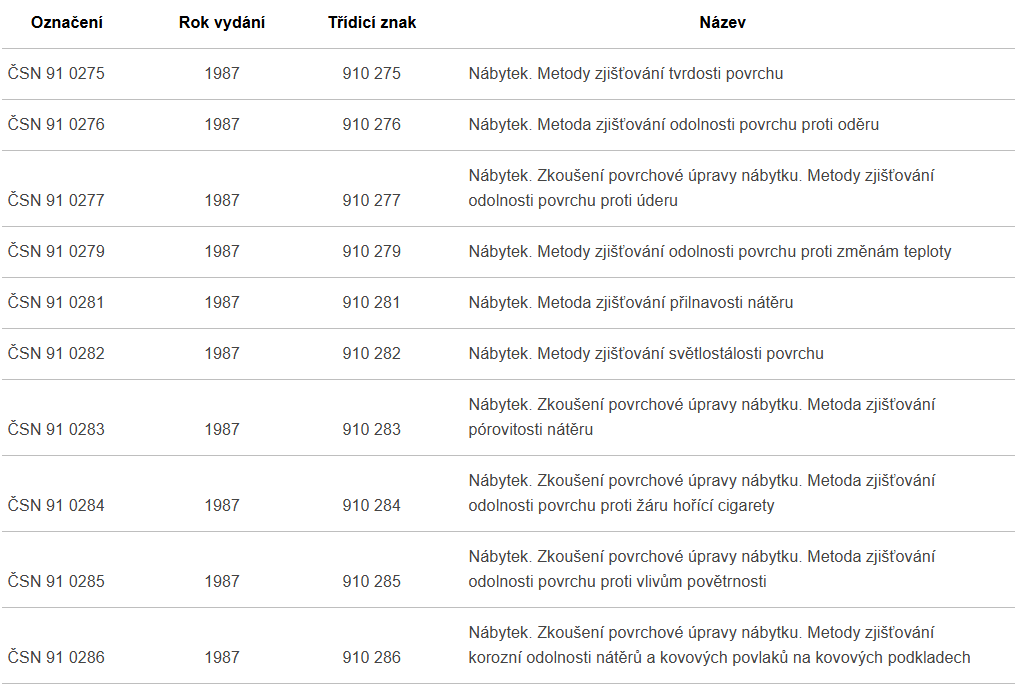1022x691 pixels.
Task: Select classification code 910 282
Action: point(372,354)
